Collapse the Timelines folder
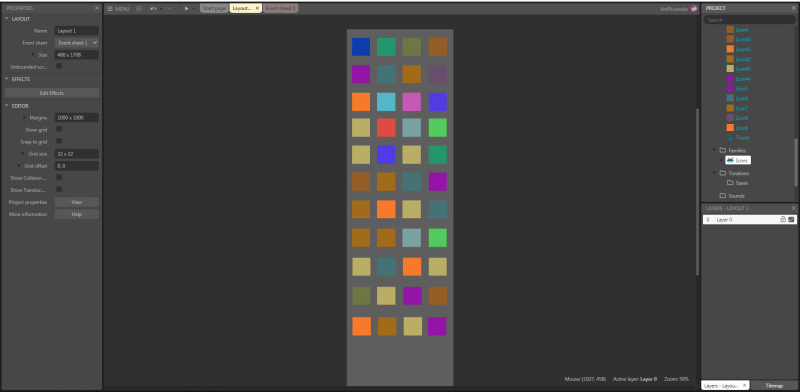800x392 pixels. click(714, 173)
